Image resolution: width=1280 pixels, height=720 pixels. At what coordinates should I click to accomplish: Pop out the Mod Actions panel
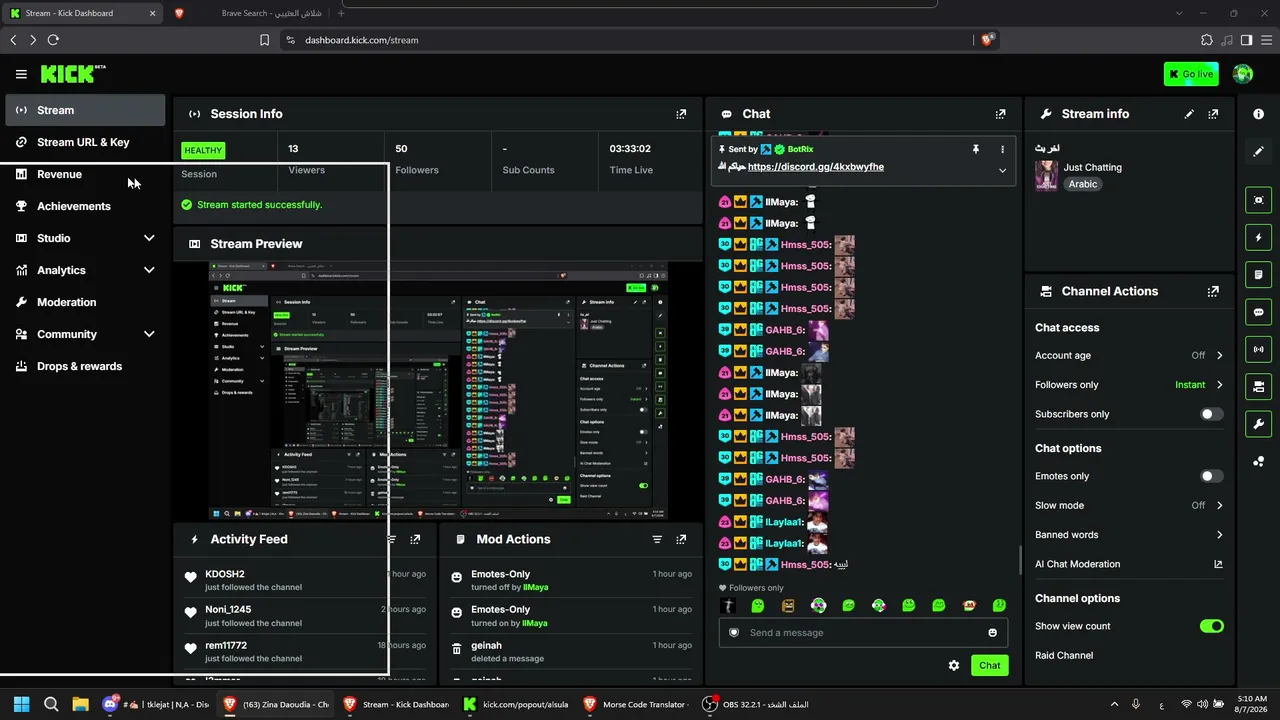(x=681, y=539)
